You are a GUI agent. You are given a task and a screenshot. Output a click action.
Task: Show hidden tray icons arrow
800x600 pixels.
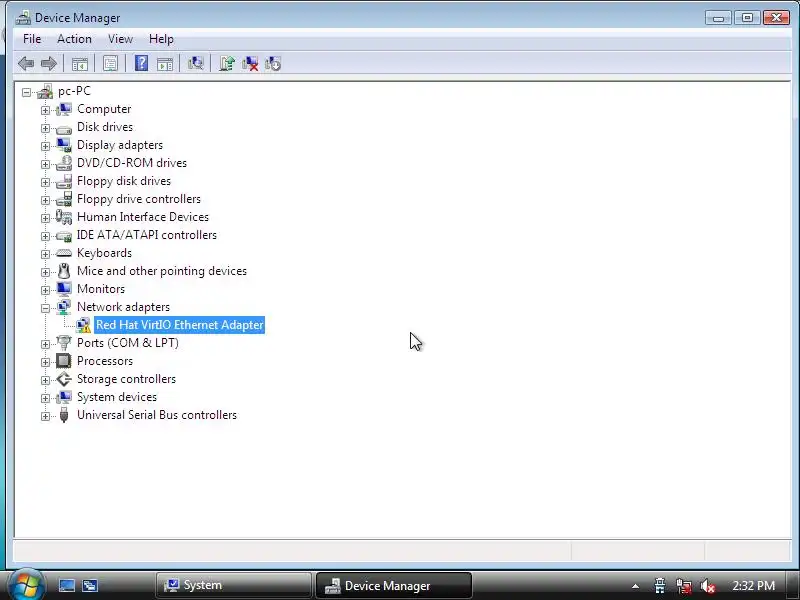[x=635, y=586]
